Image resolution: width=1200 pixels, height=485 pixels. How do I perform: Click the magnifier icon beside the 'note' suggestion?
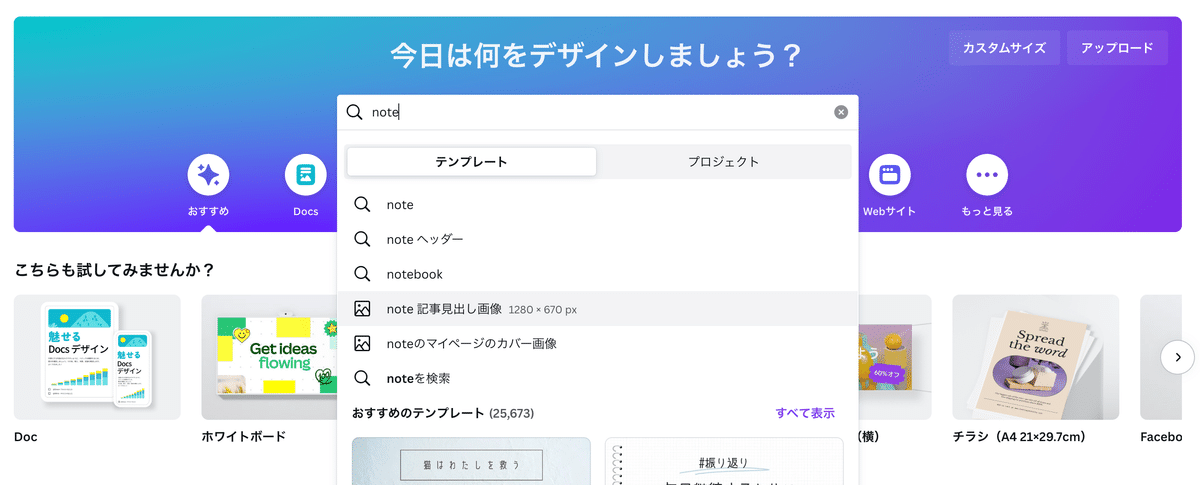click(x=362, y=205)
